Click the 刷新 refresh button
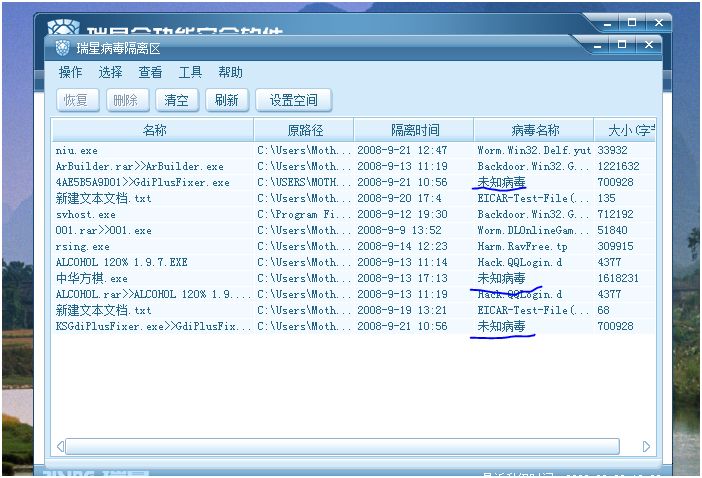702x478 pixels. pos(227,100)
